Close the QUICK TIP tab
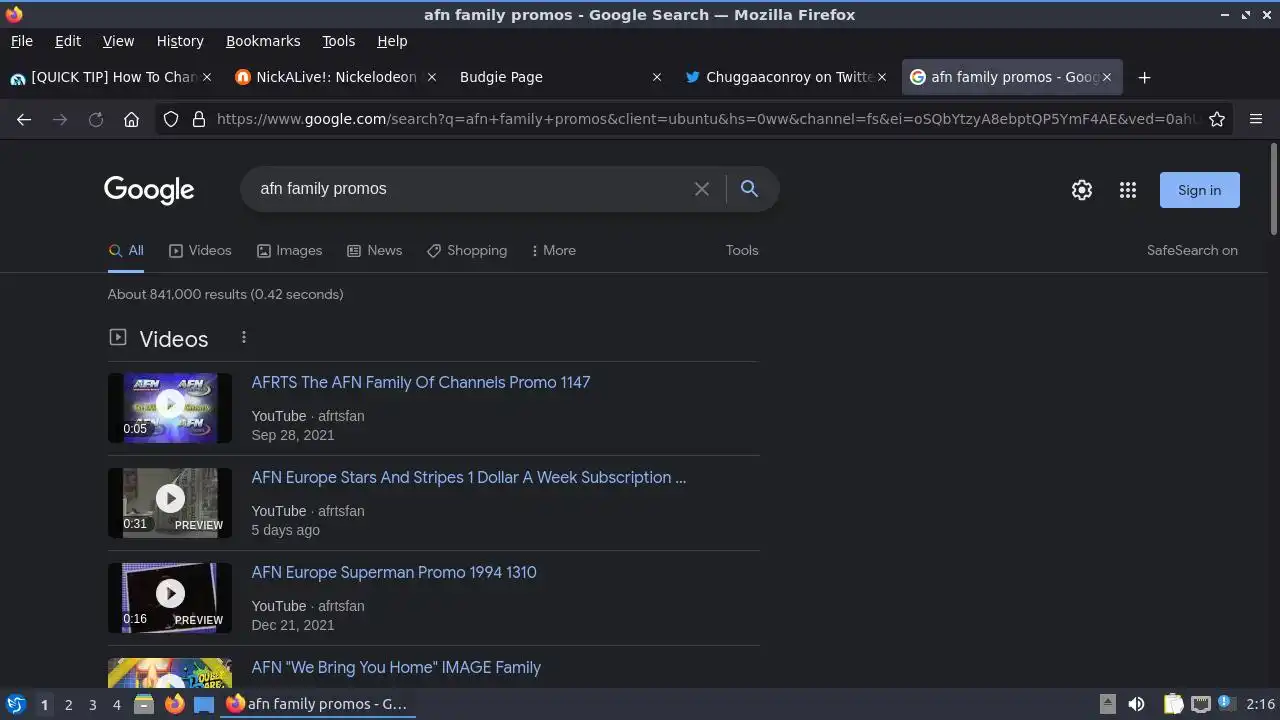1280x720 pixels. [207, 77]
